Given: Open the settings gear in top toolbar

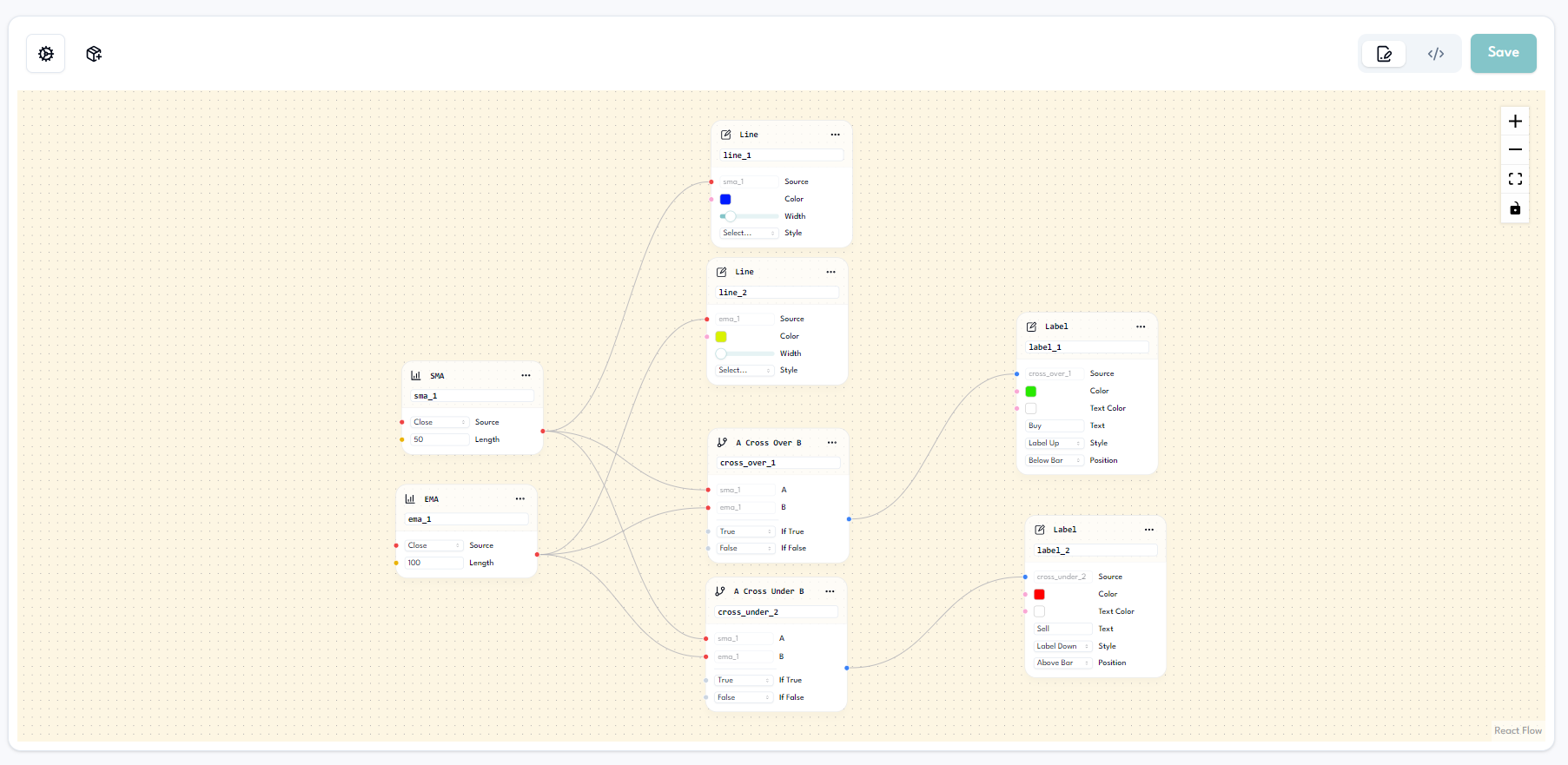Looking at the screenshot, I should click(46, 54).
